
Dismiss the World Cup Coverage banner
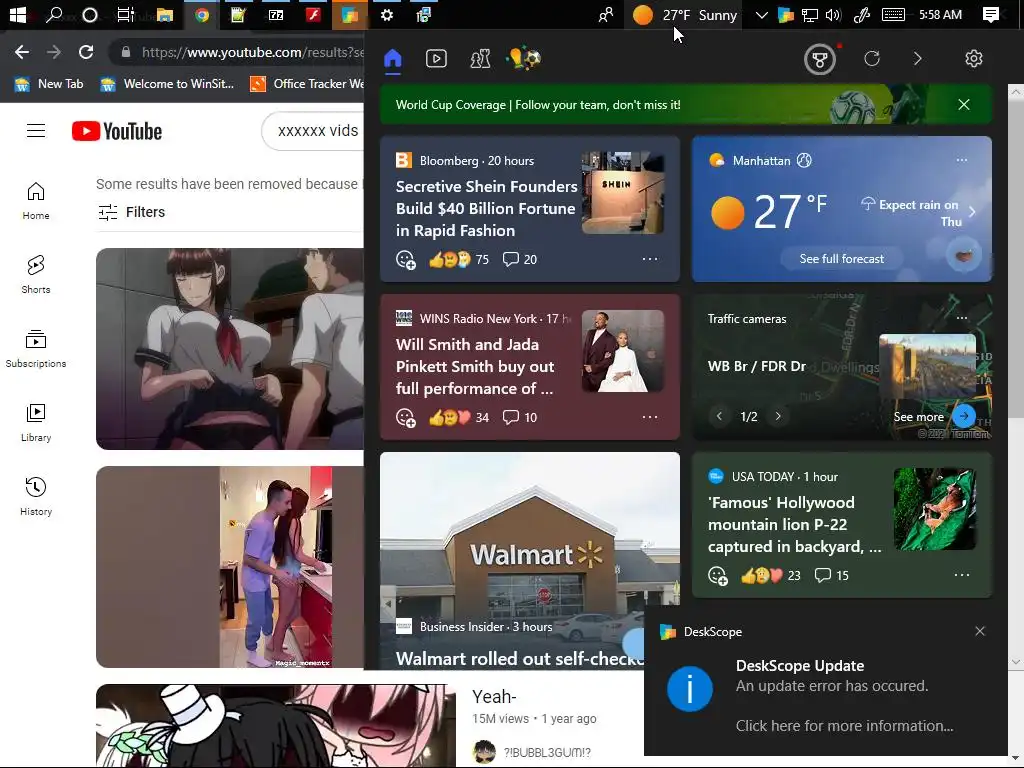(963, 104)
